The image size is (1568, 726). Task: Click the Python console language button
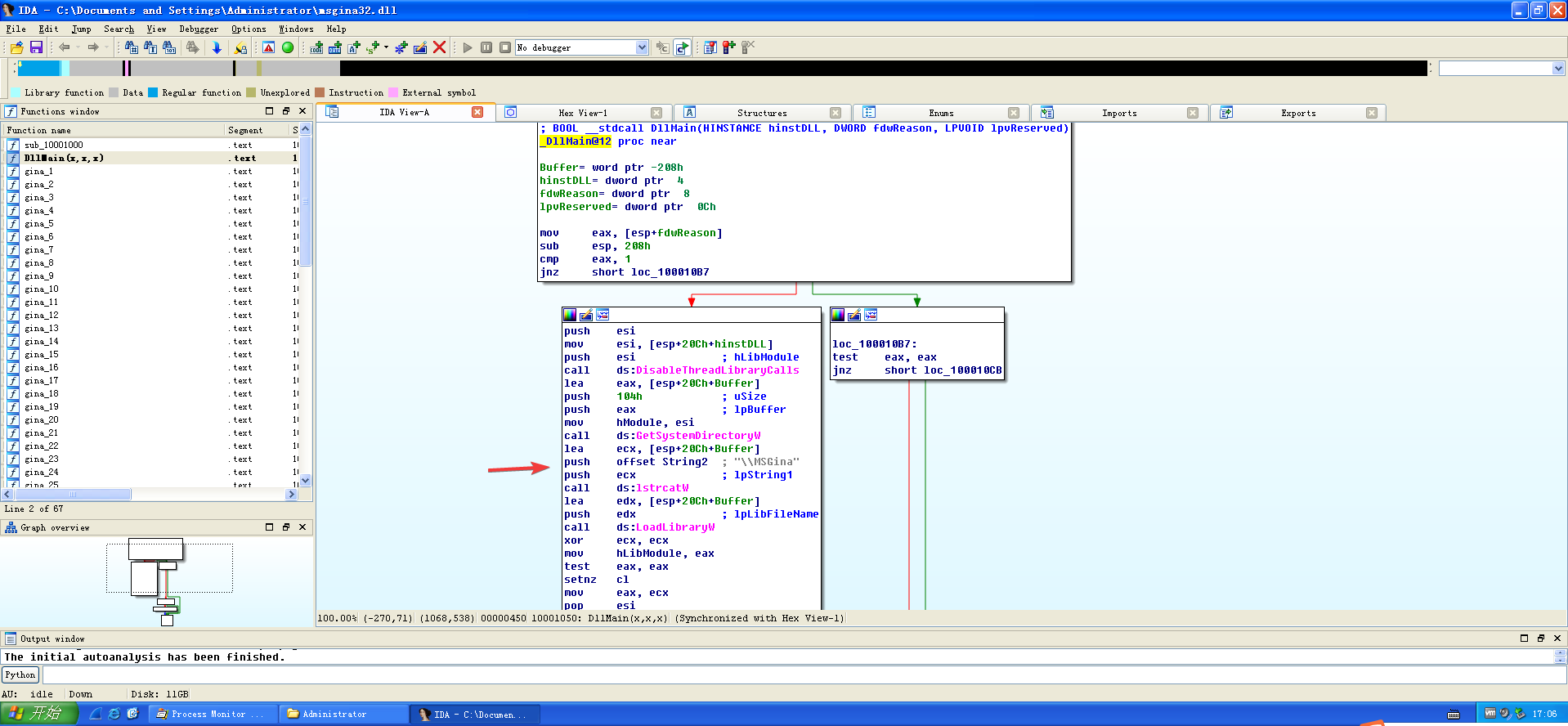pos(20,674)
